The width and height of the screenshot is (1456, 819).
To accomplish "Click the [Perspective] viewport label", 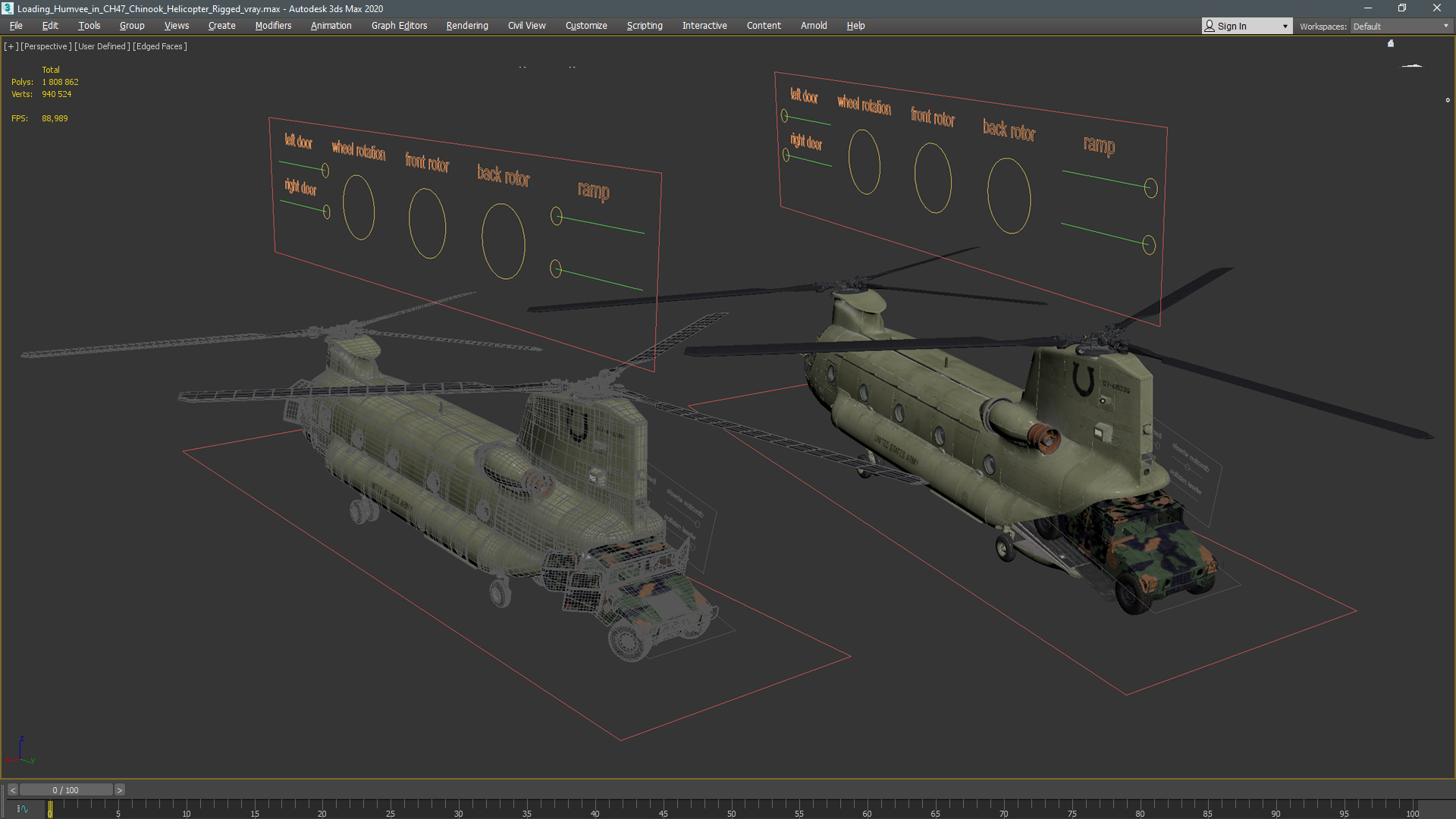I will (46, 46).
